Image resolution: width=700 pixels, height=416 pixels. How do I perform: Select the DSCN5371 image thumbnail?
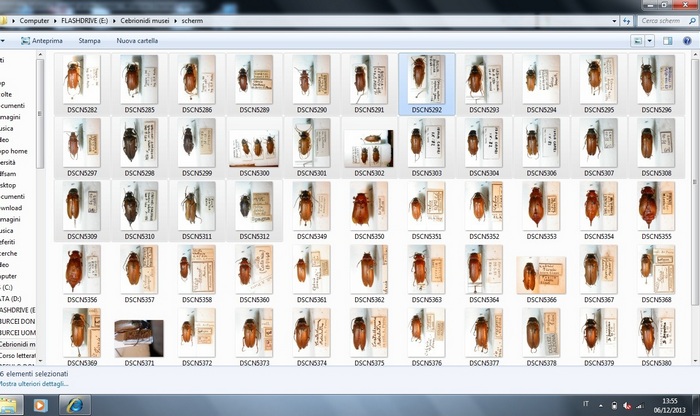(x=139, y=337)
